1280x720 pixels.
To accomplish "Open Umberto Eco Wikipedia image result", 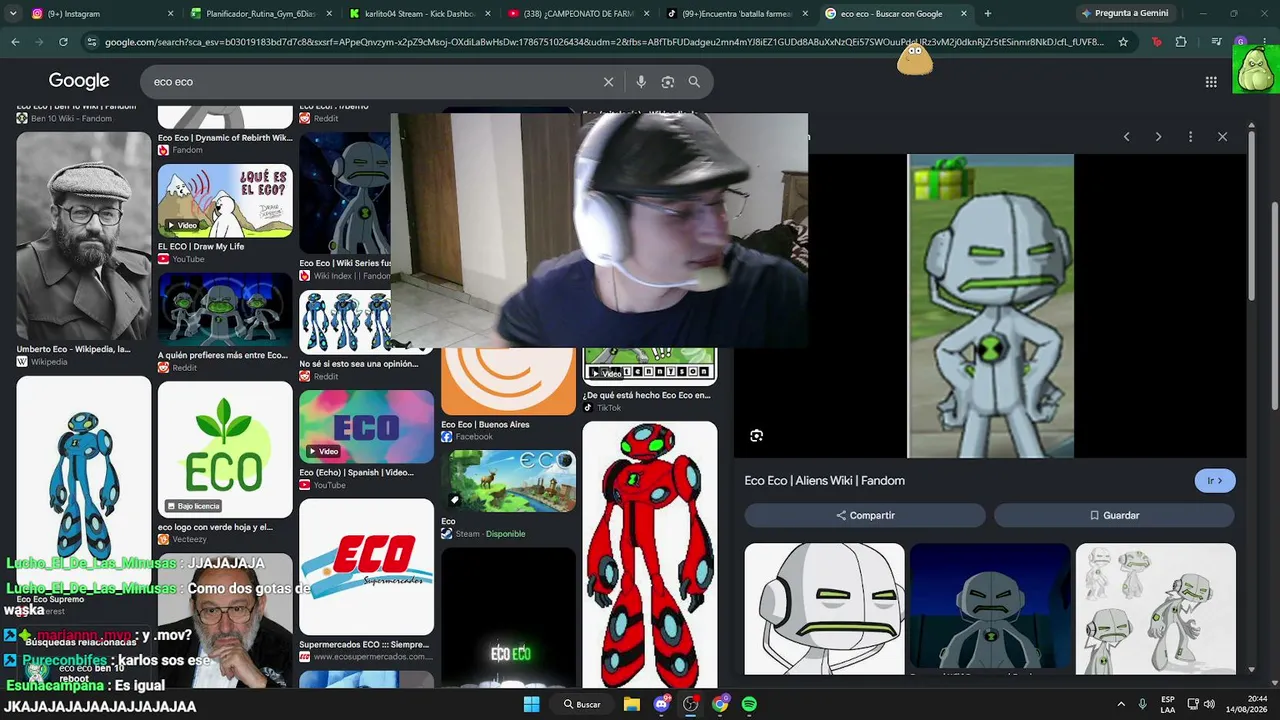I will 83,238.
